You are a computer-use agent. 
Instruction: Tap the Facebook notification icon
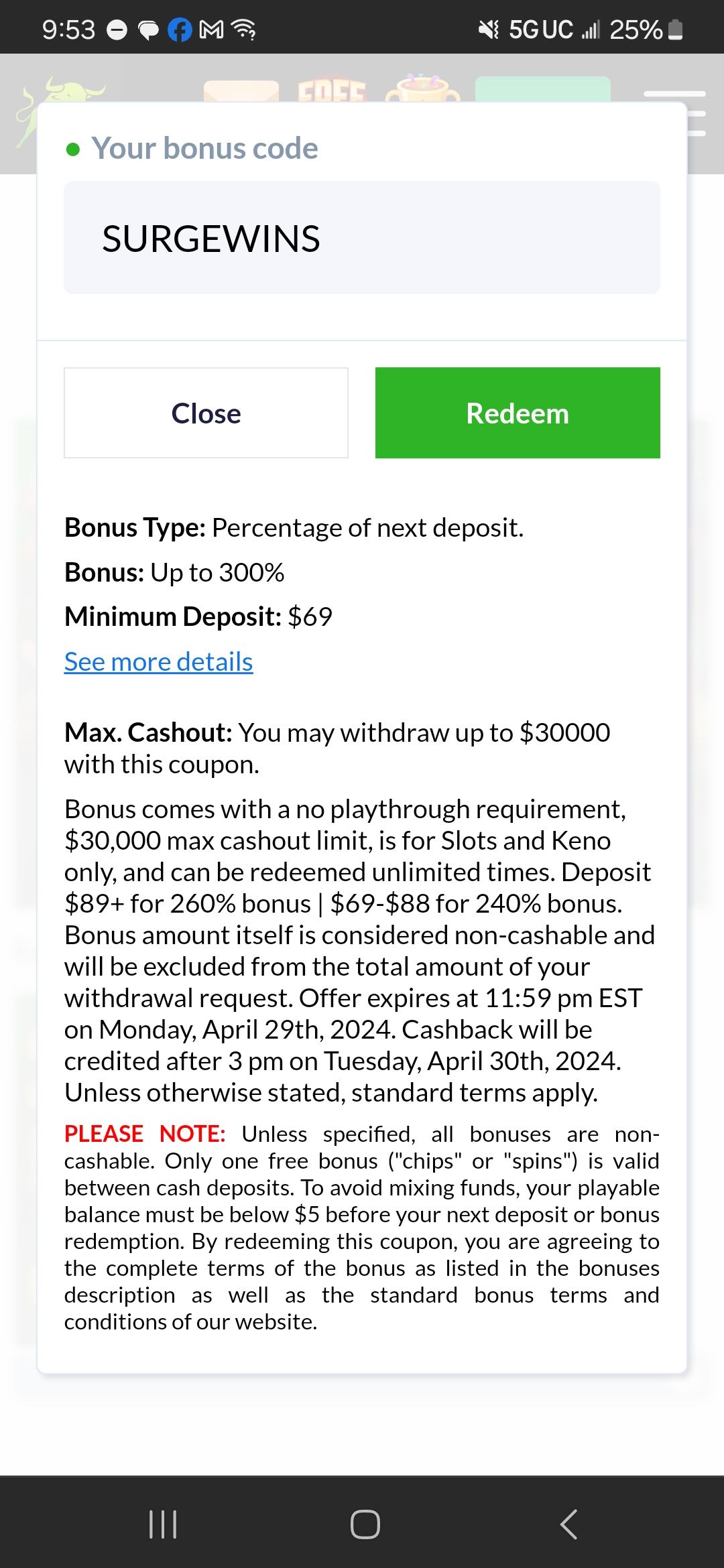click(x=180, y=30)
